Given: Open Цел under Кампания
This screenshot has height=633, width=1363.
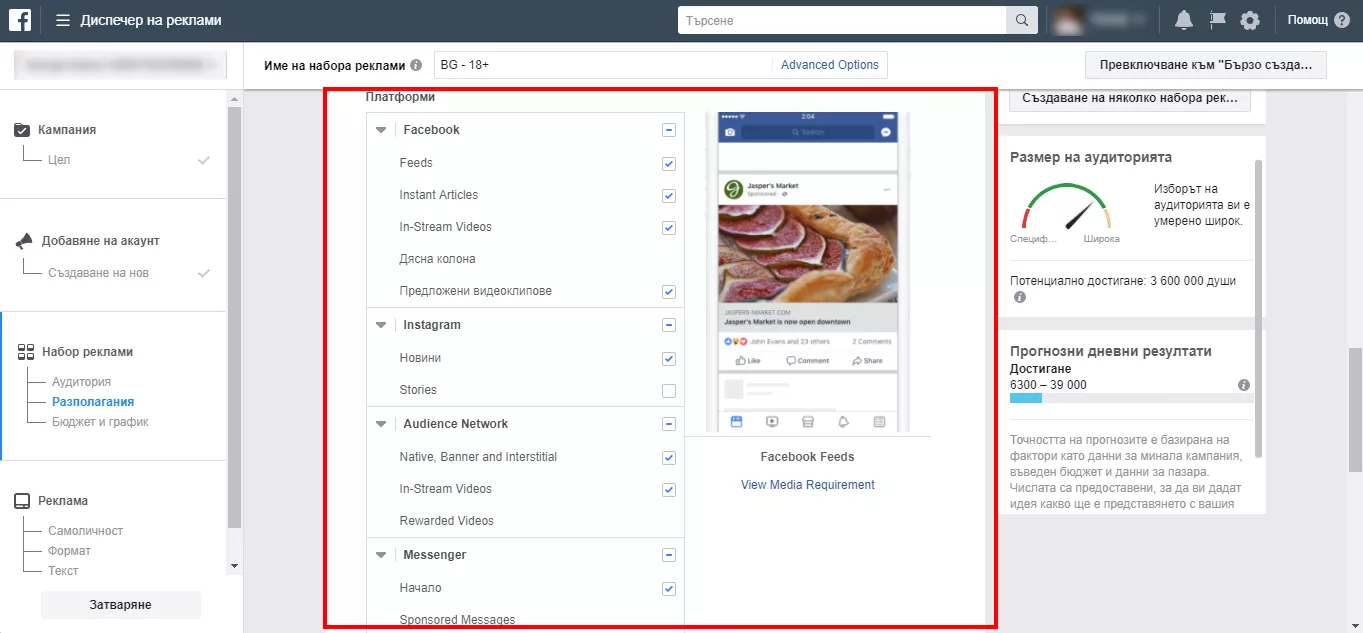Looking at the screenshot, I should pos(59,160).
